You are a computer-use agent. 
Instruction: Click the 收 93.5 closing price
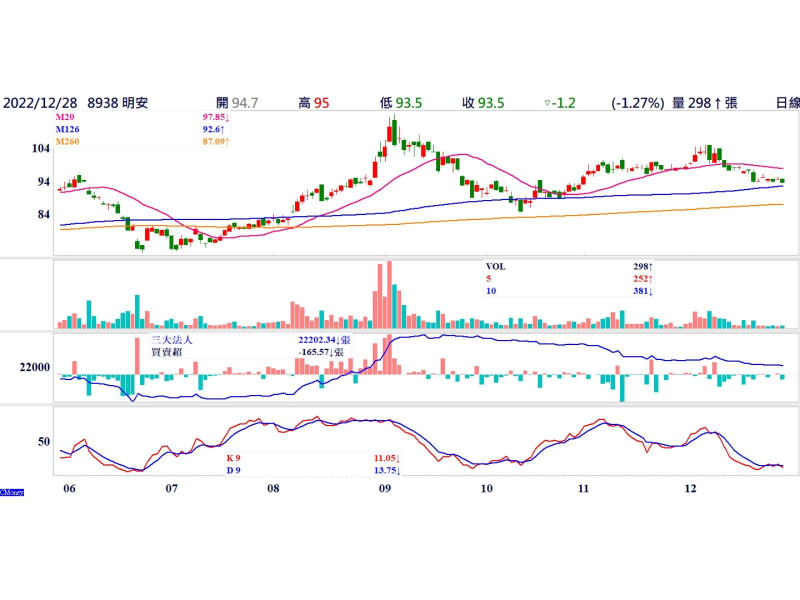pos(482,102)
